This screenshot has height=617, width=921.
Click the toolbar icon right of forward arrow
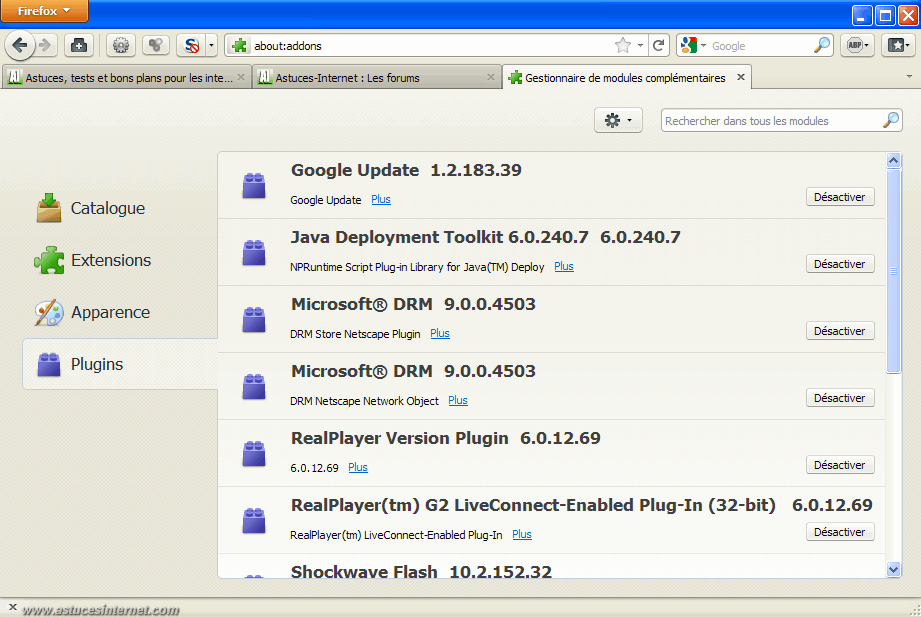pyautogui.click(x=79, y=45)
